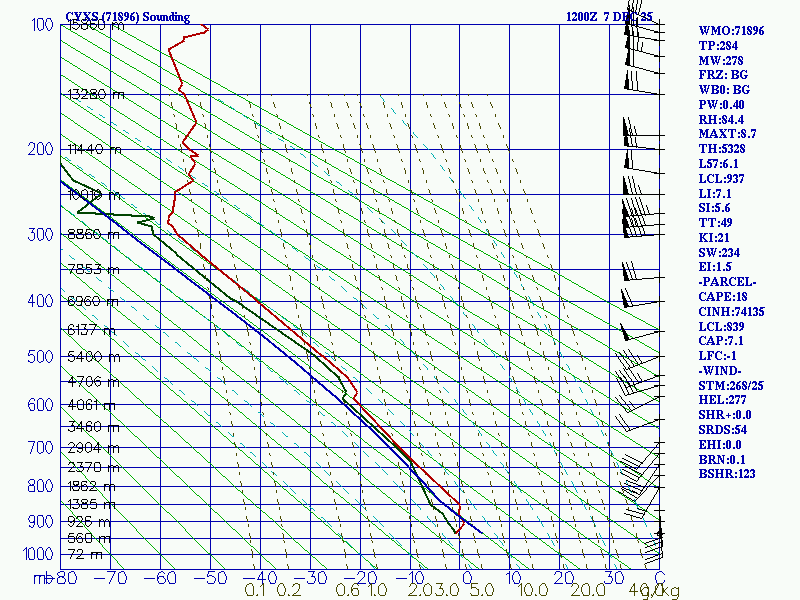Click the CYXS (71896) Sounding title
800x600 pixels.
click(x=128, y=17)
